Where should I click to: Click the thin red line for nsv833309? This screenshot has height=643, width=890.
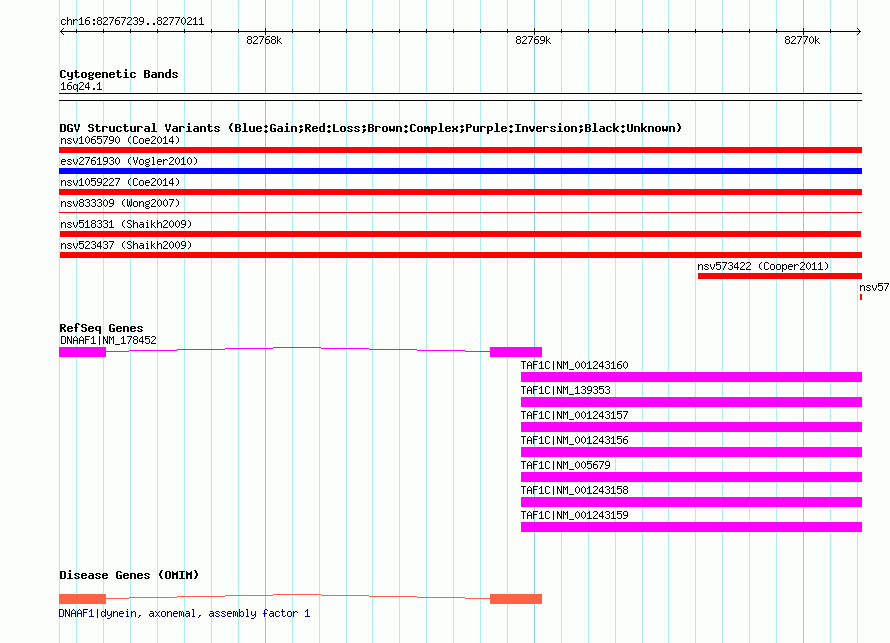point(460,213)
